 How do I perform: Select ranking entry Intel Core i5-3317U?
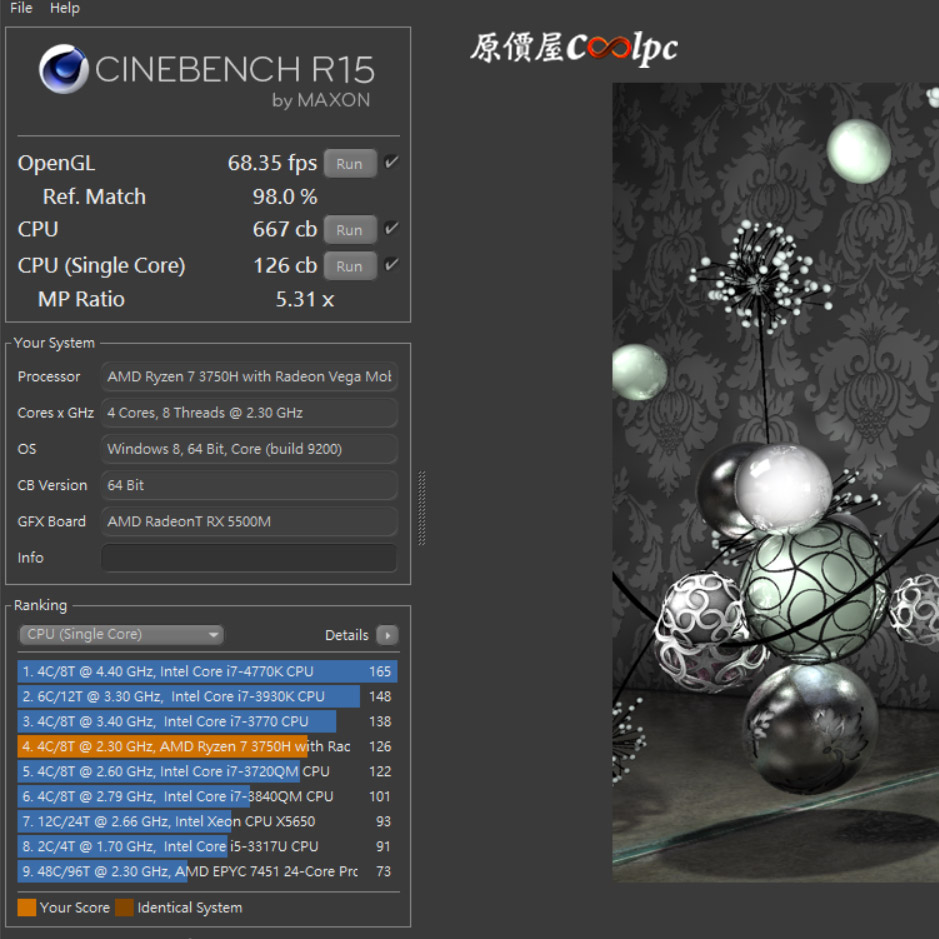pyautogui.click(x=207, y=846)
